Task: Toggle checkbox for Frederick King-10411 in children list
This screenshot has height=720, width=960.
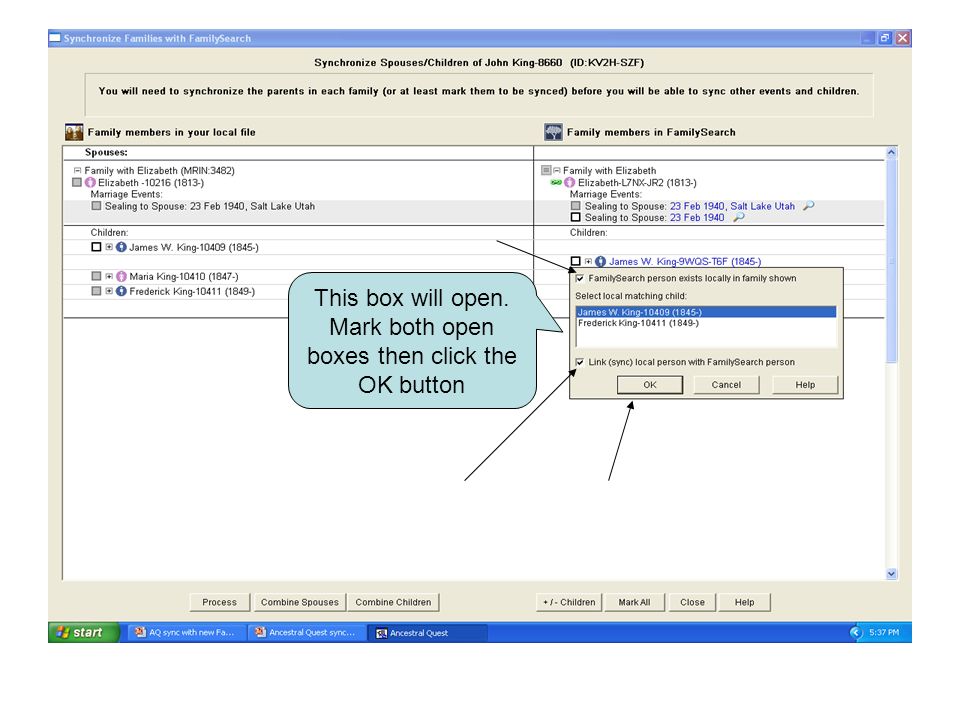Action: pos(96,291)
